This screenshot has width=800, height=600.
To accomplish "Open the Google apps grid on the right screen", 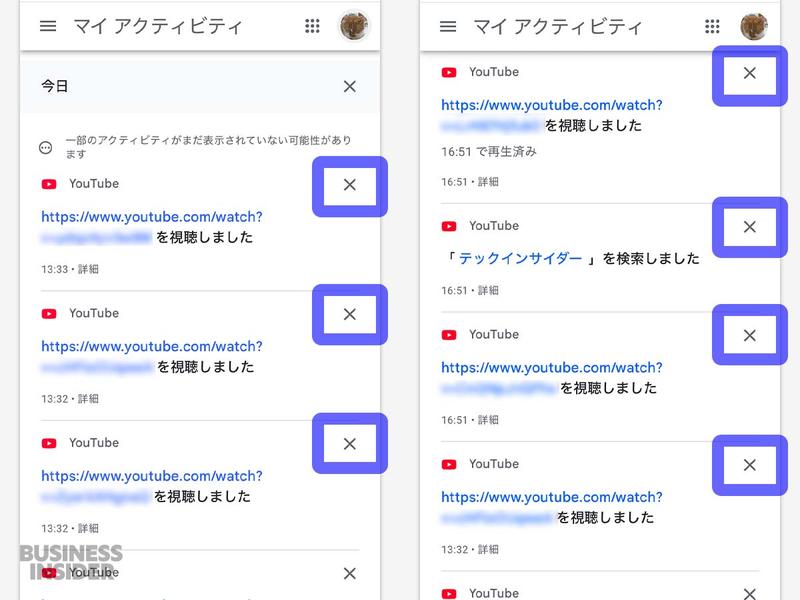I will pos(712,26).
